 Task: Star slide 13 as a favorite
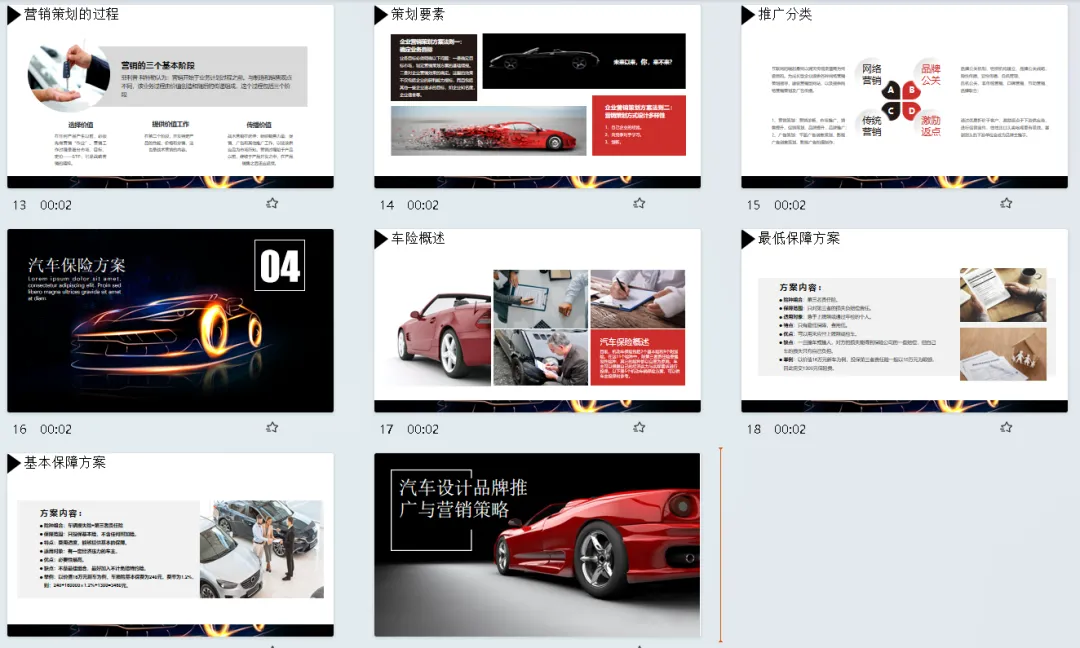point(271,202)
